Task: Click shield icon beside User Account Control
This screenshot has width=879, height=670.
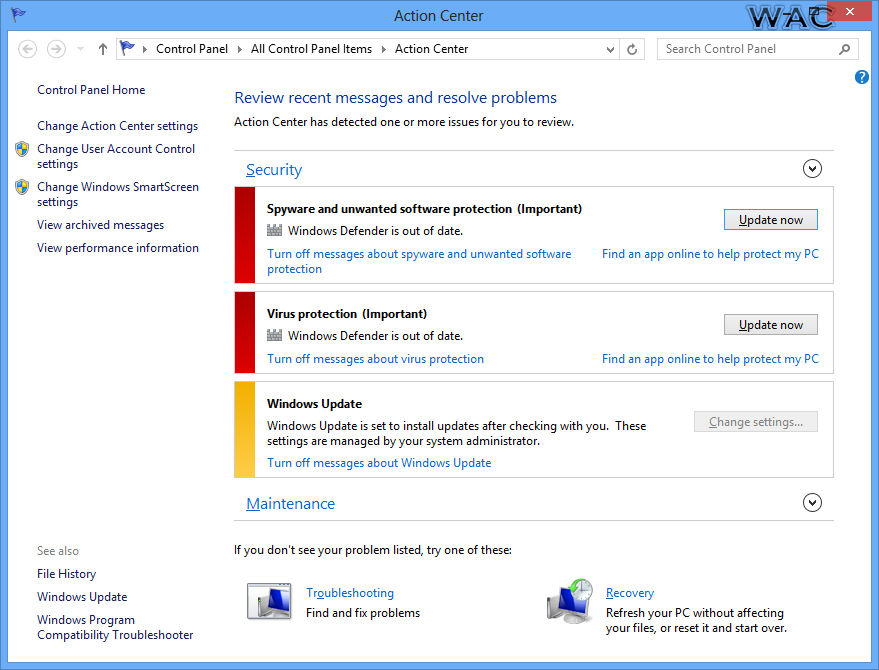Action: [x=22, y=149]
